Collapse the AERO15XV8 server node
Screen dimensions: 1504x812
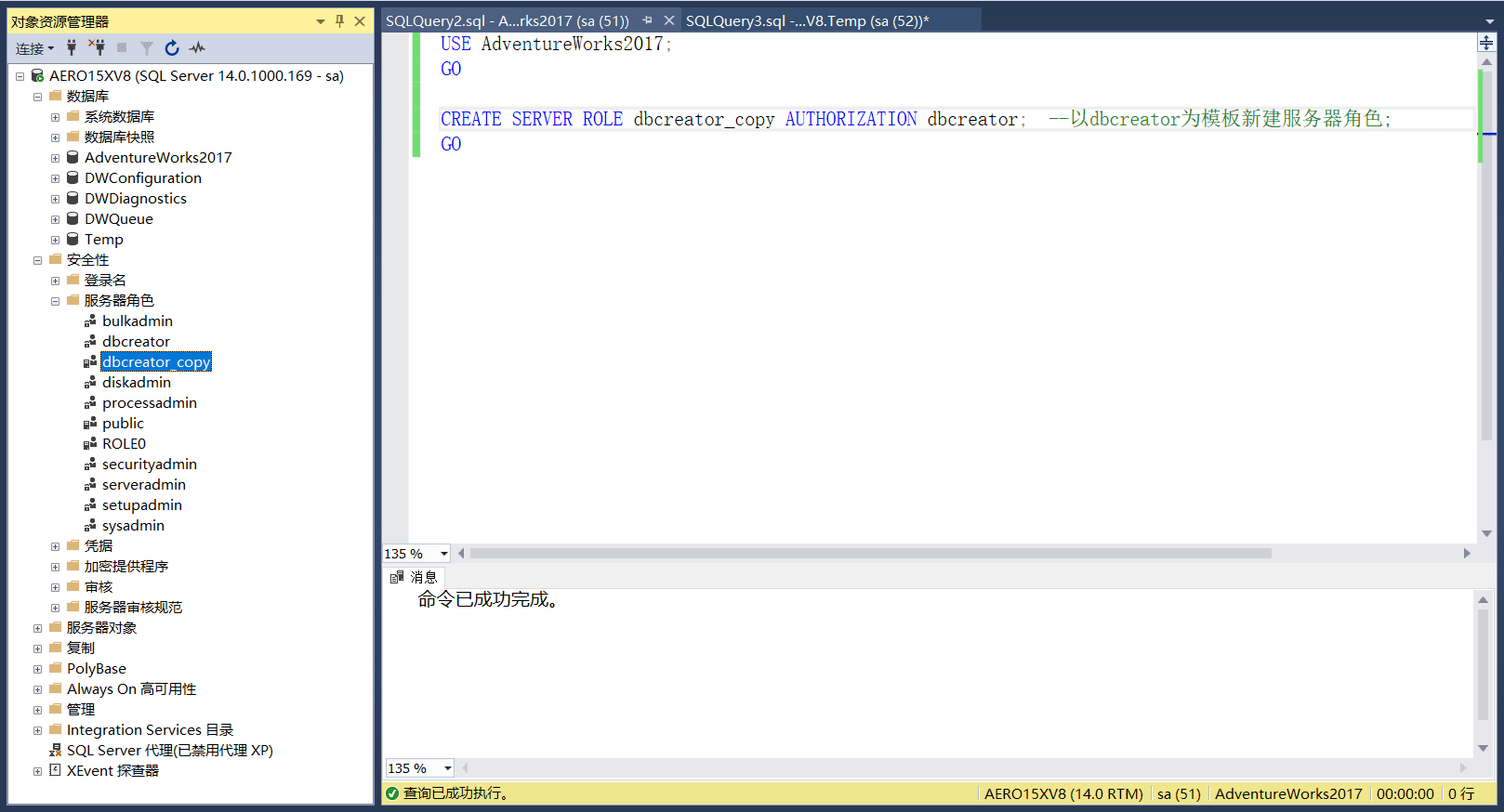pyautogui.click(x=20, y=76)
